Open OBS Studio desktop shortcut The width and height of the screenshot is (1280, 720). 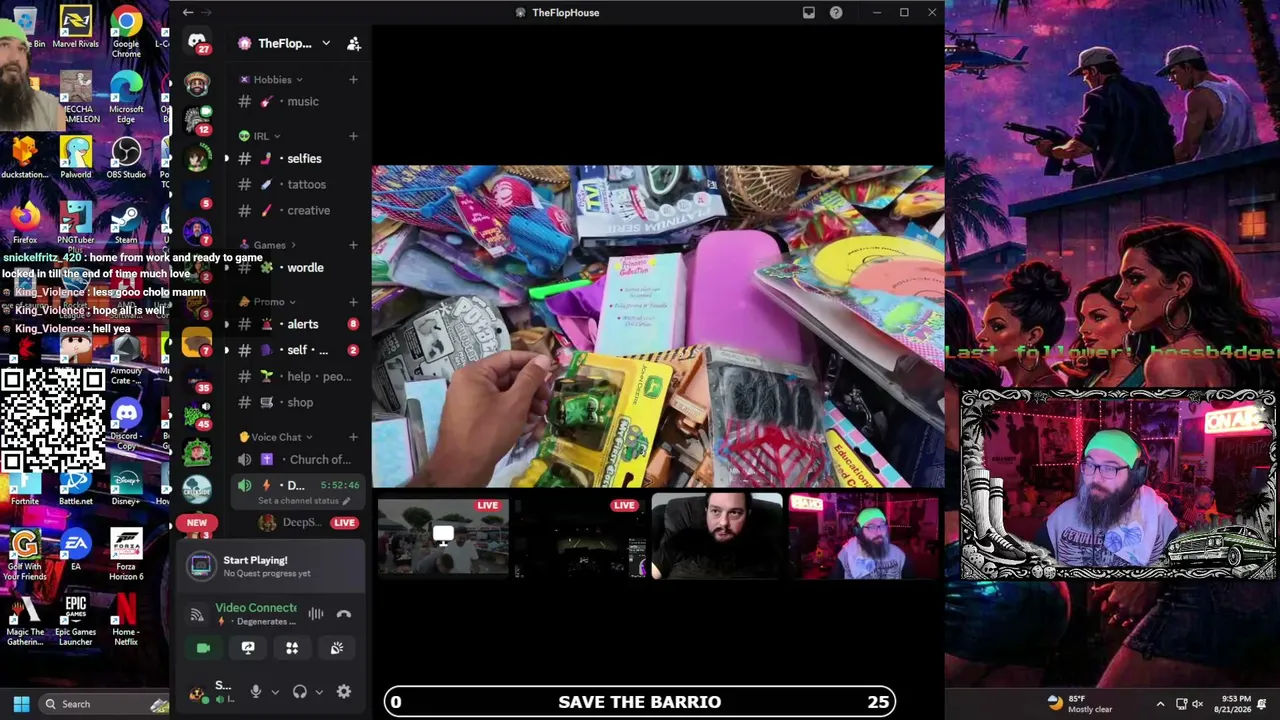(x=126, y=158)
